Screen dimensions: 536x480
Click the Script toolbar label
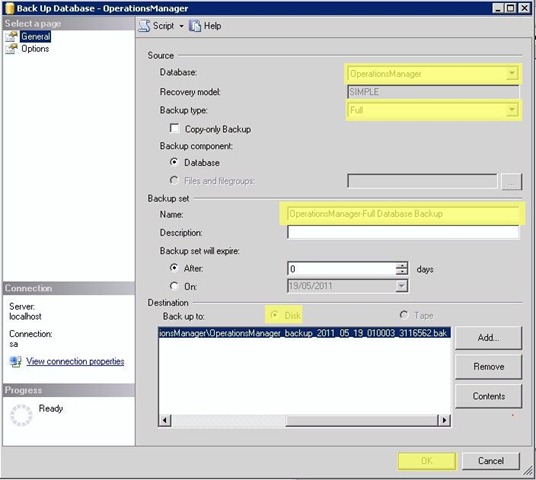point(163,26)
